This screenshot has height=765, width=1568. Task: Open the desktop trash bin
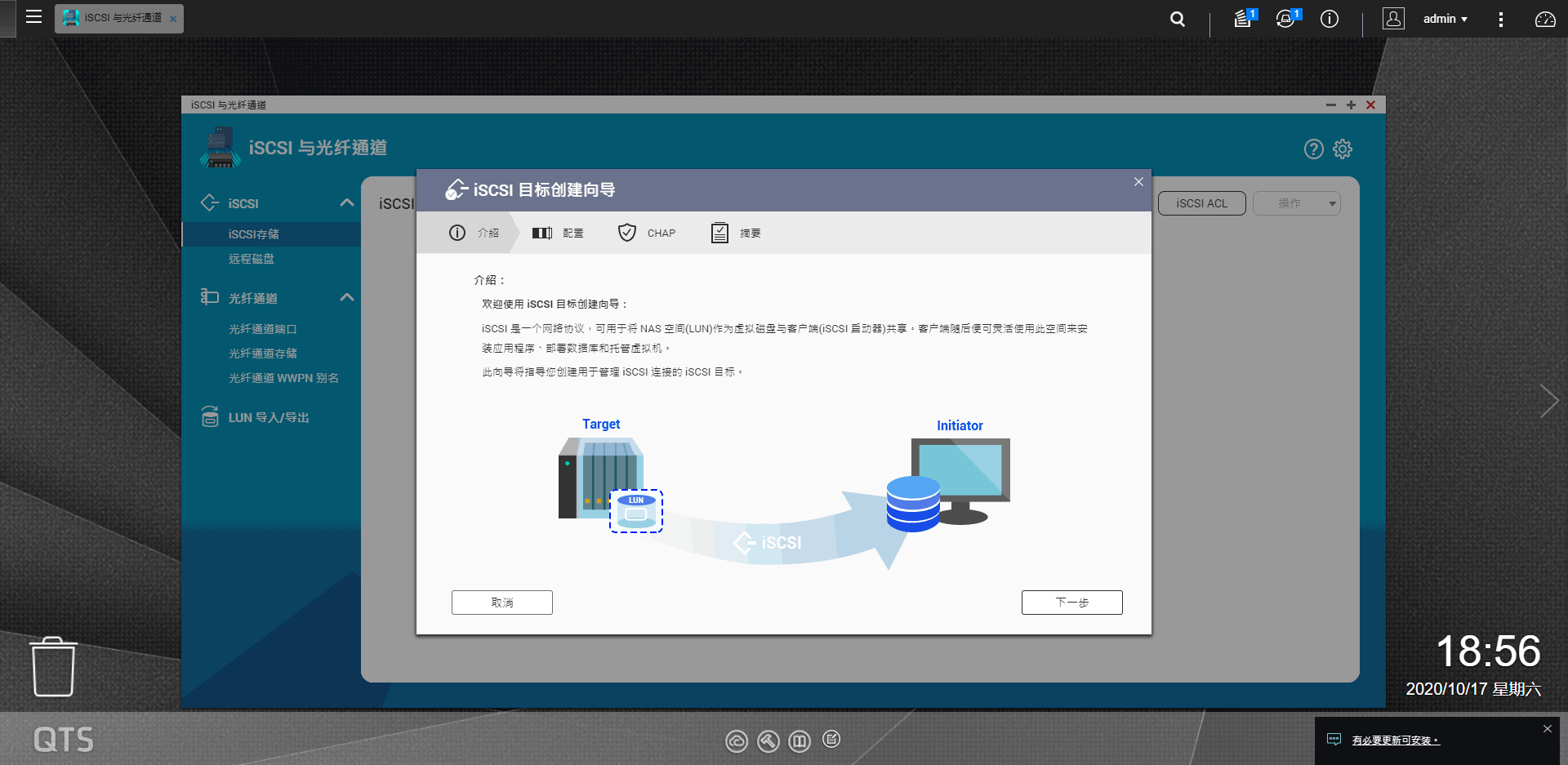click(54, 667)
